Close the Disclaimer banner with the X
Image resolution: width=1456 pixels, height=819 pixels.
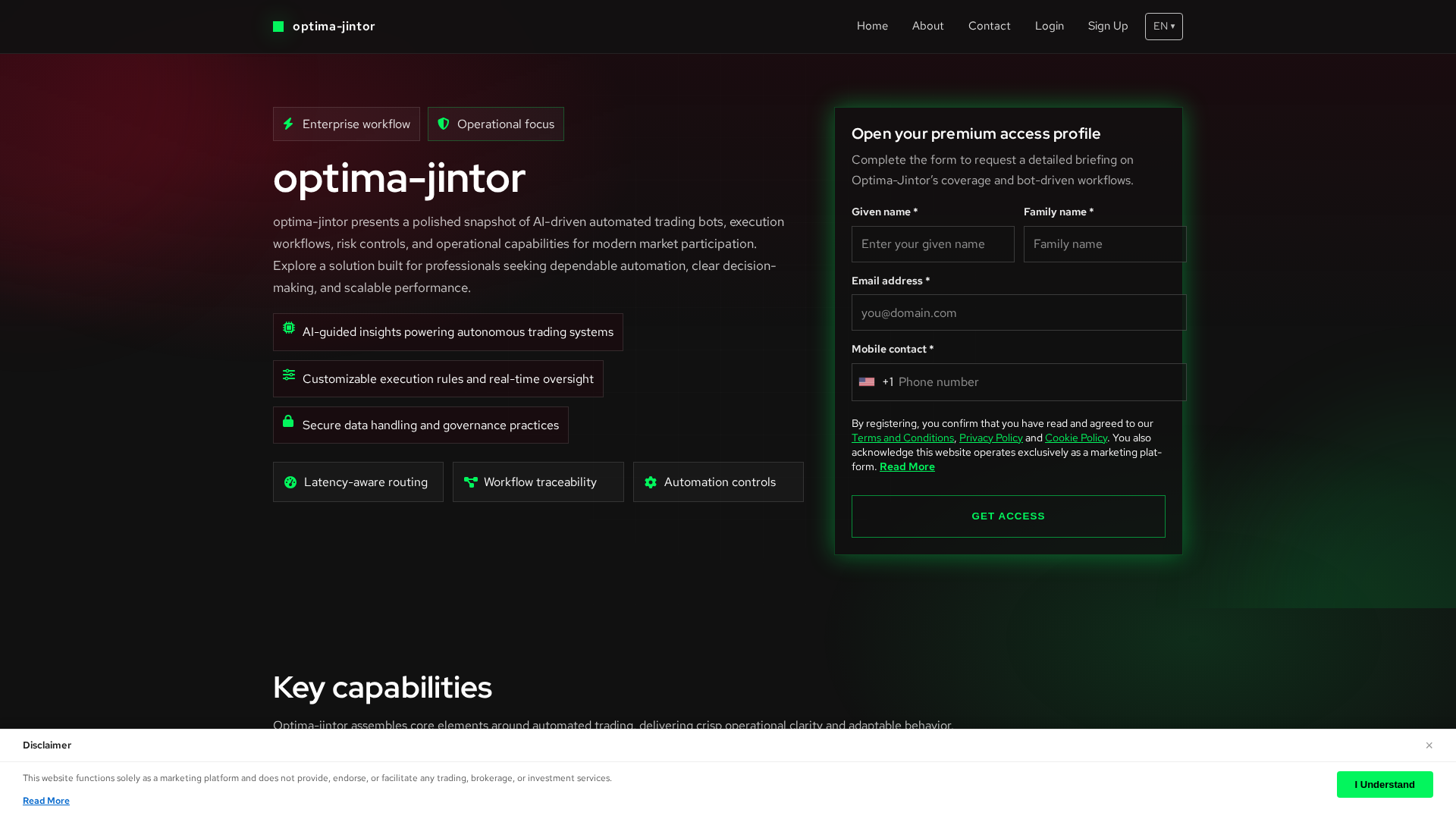[x=1429, y=745]
